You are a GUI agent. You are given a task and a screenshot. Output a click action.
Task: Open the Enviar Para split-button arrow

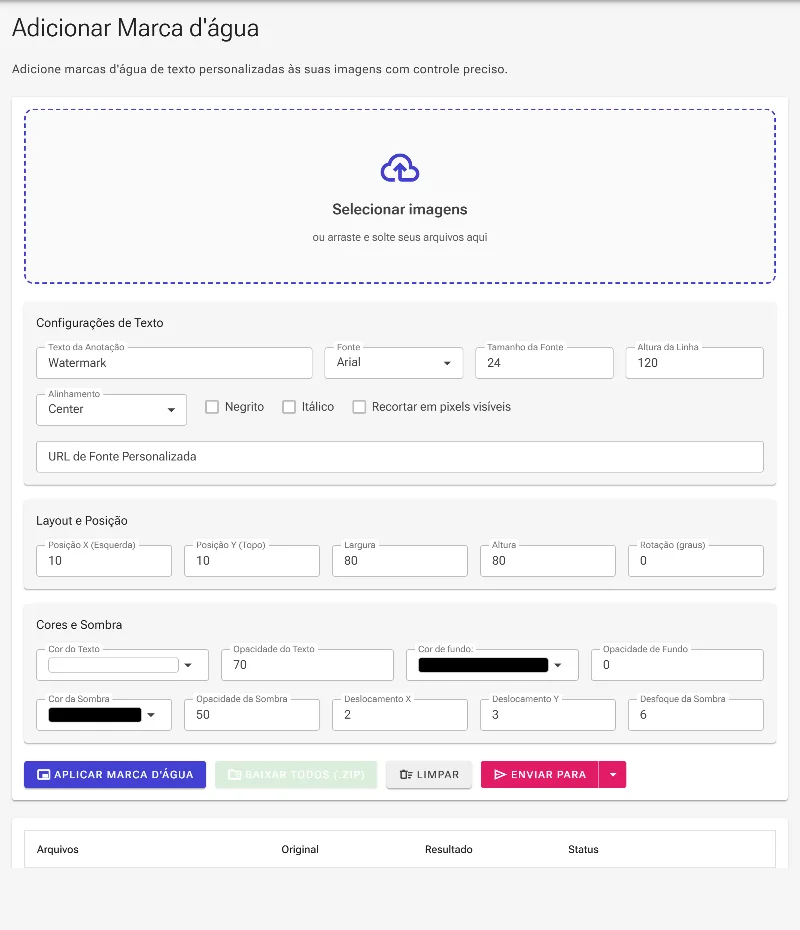613,775
